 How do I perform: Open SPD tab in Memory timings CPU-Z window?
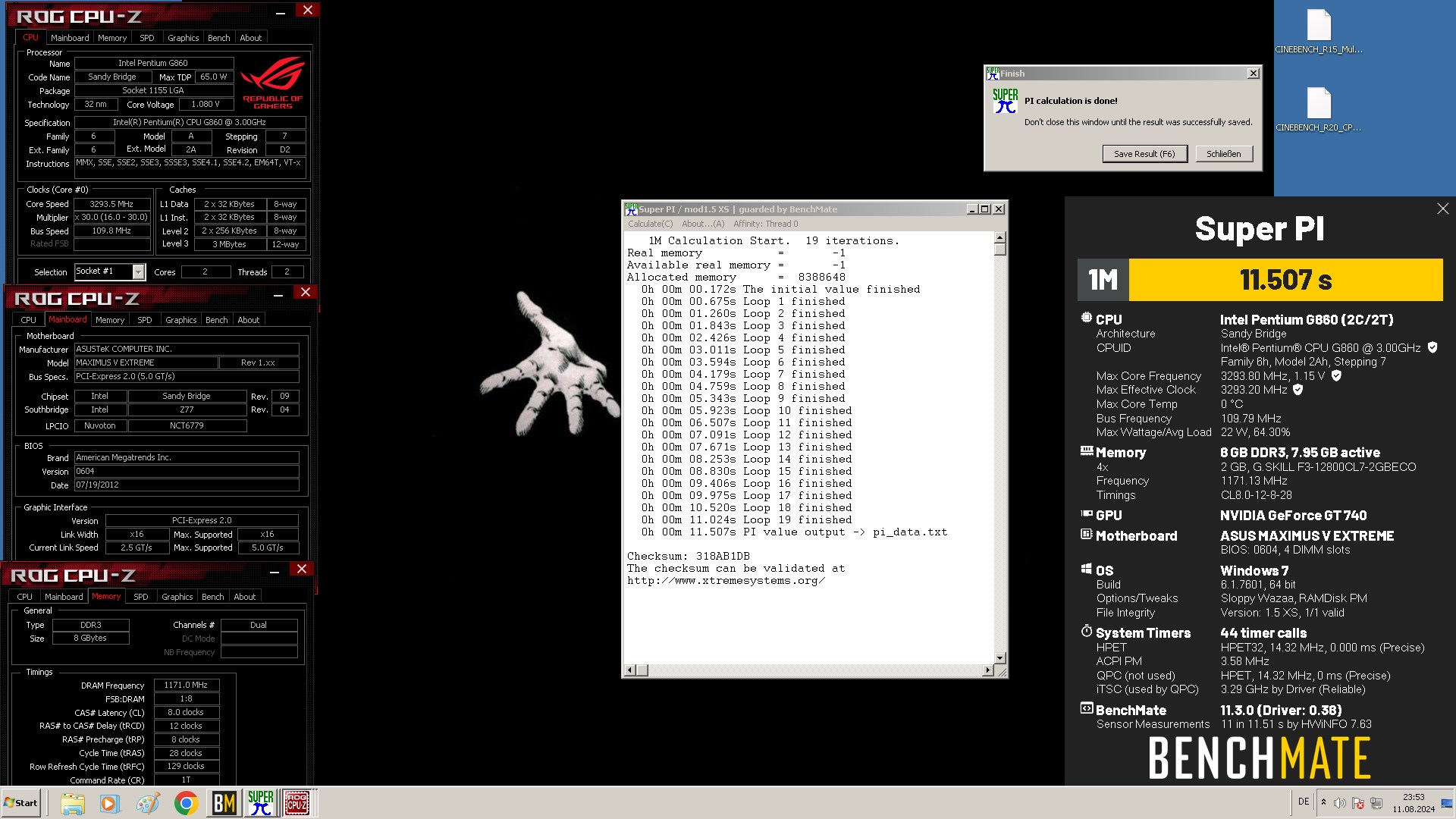coord(141,597)
